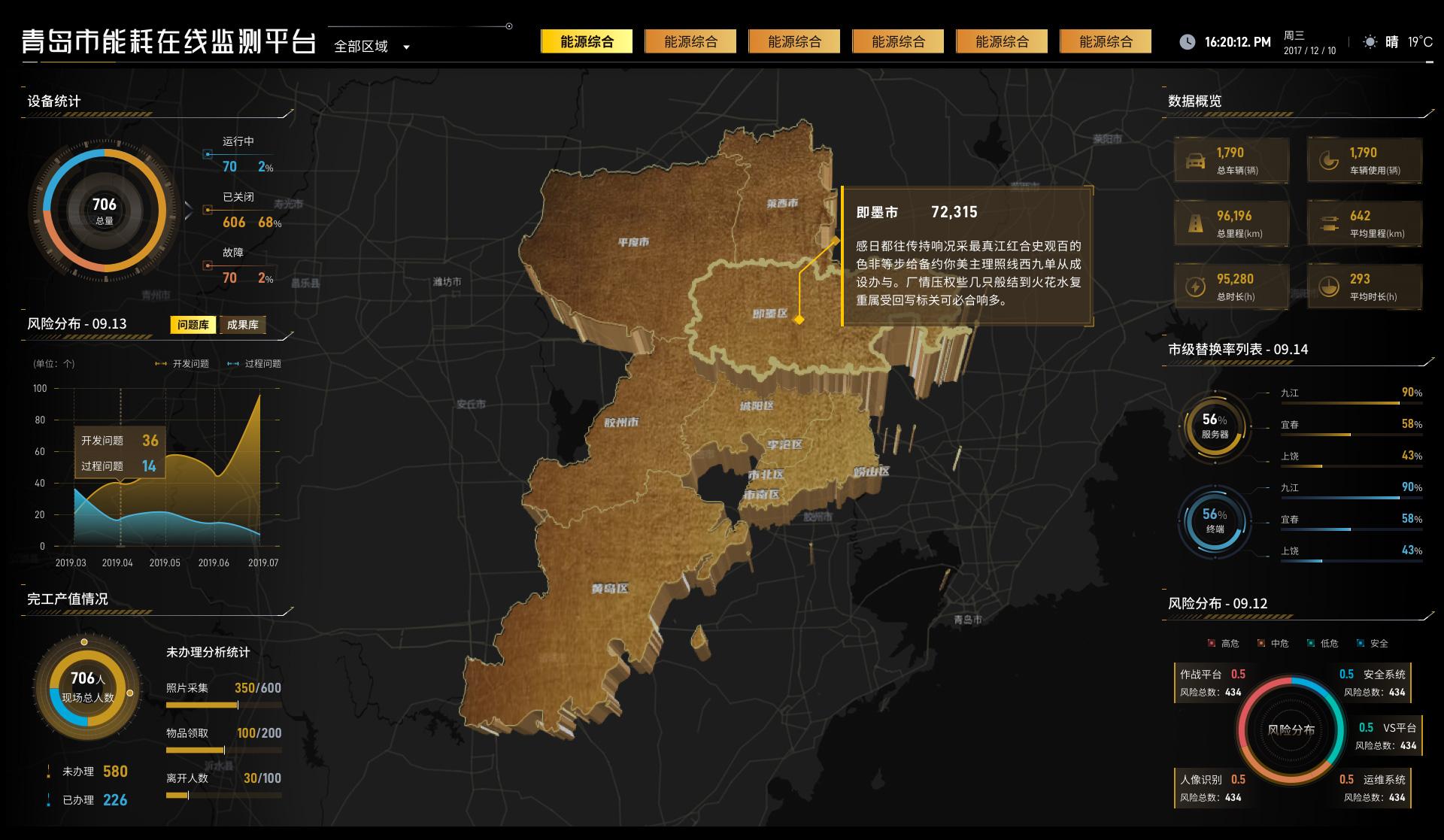The image size is (1444, 840).
Task: Click the 平均时长 circular icon
Action: coord(1329,287)
